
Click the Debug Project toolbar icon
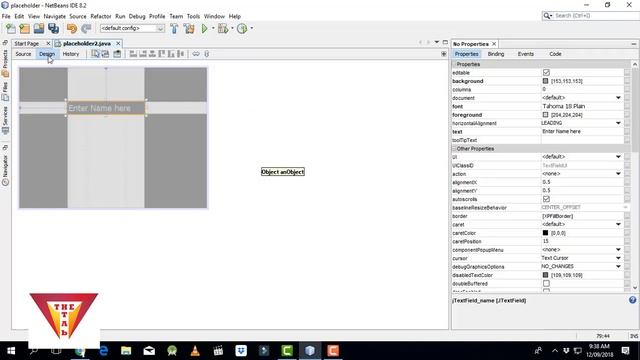click(x=223, y=29)
